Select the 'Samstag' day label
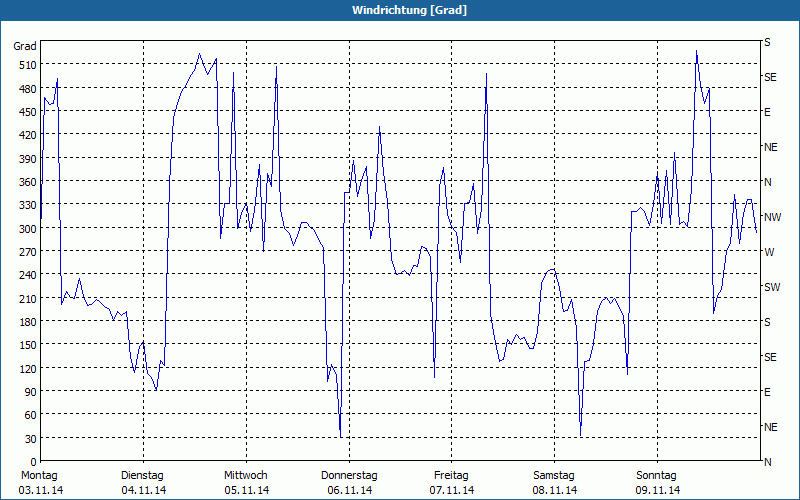The image size is (800, 500). point(554,476)
